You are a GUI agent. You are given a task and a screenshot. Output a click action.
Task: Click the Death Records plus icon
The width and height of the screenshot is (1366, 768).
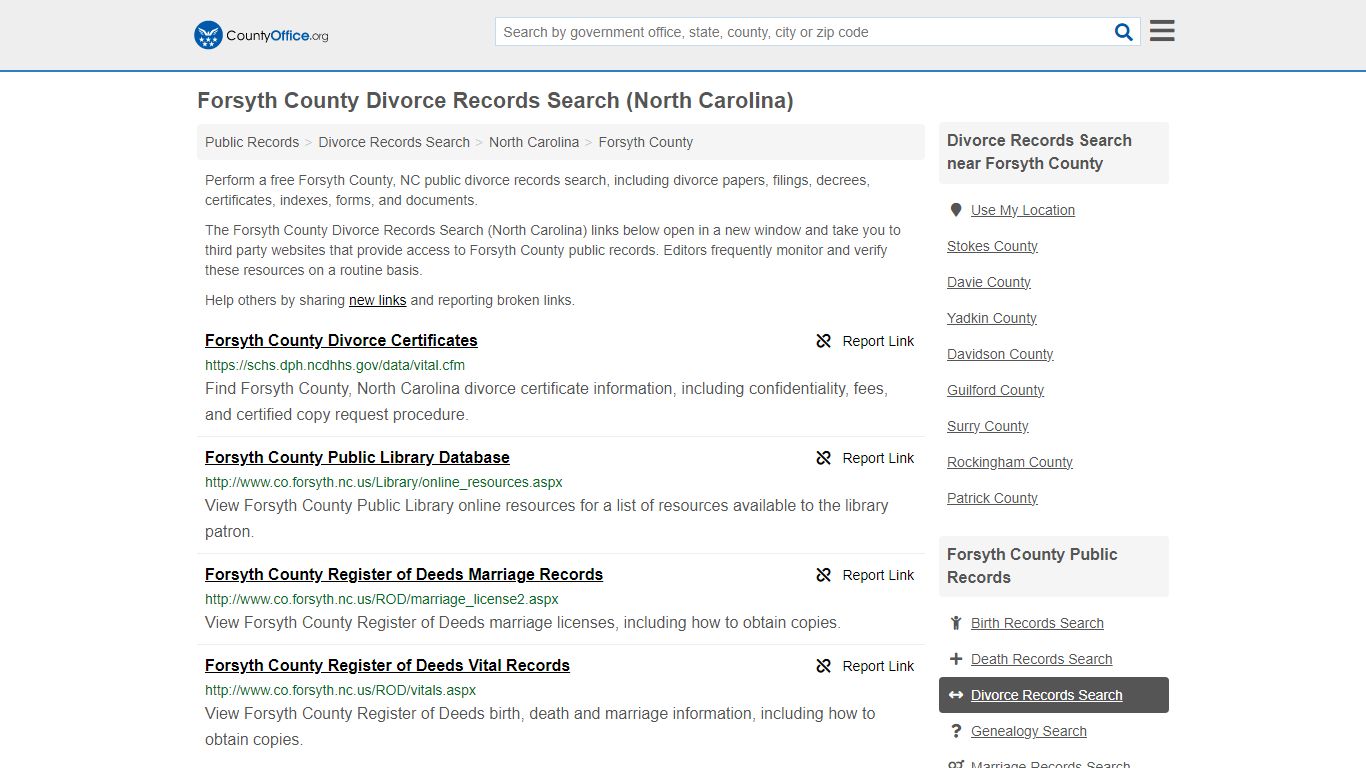[x=956, y=659]
